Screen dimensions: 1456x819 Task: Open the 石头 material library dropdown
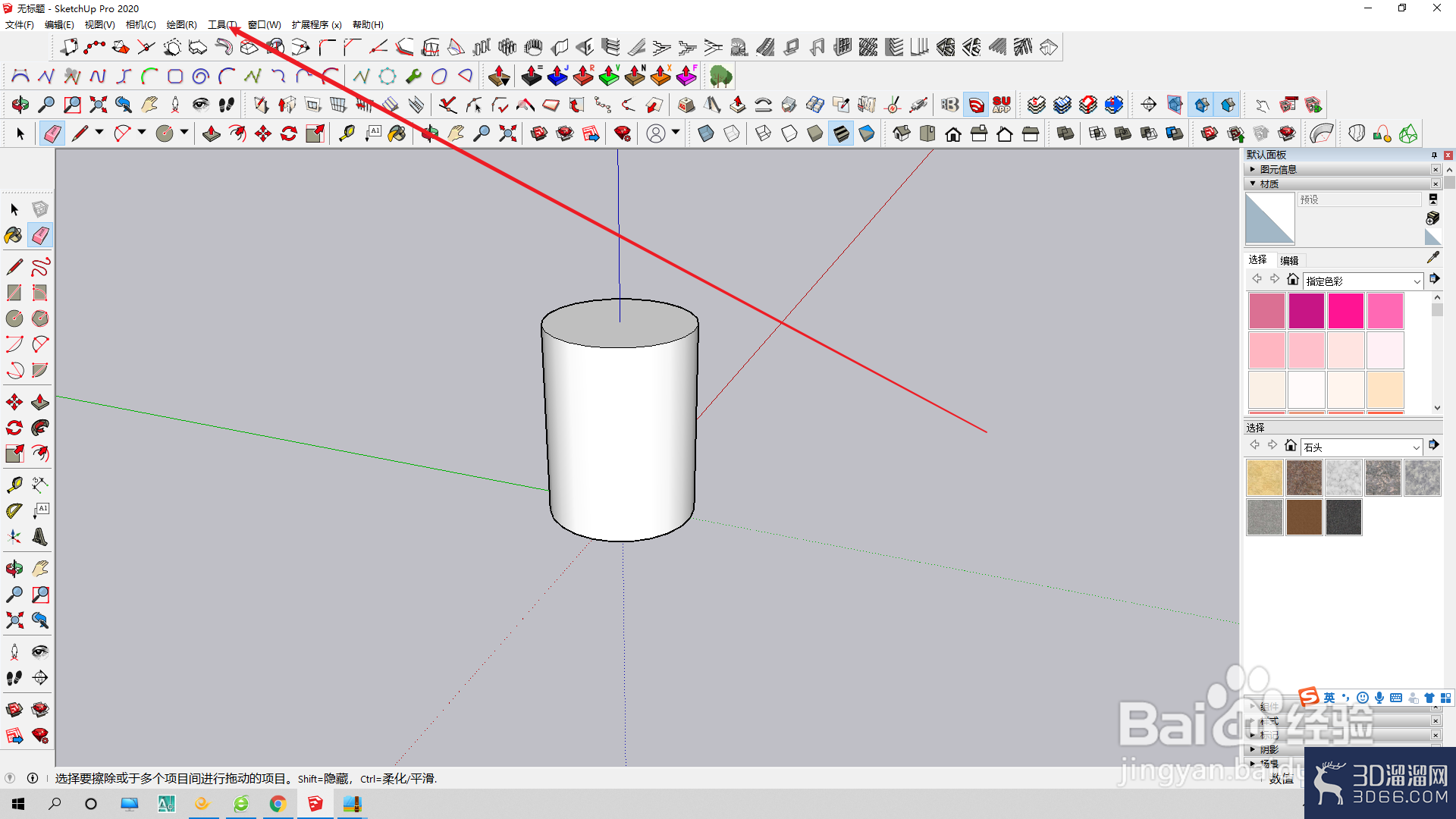1362,447
